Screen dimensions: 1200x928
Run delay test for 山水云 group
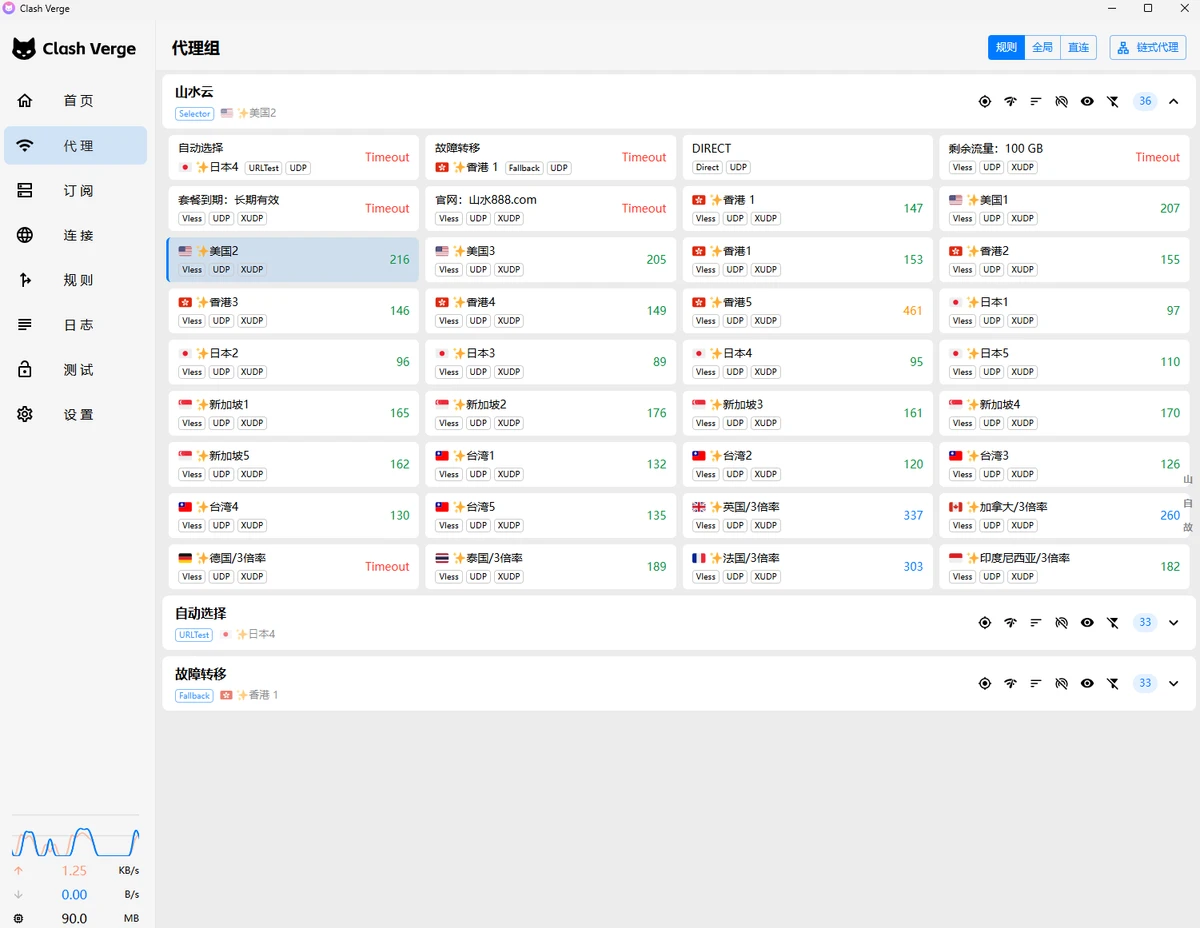[1010, 101]
